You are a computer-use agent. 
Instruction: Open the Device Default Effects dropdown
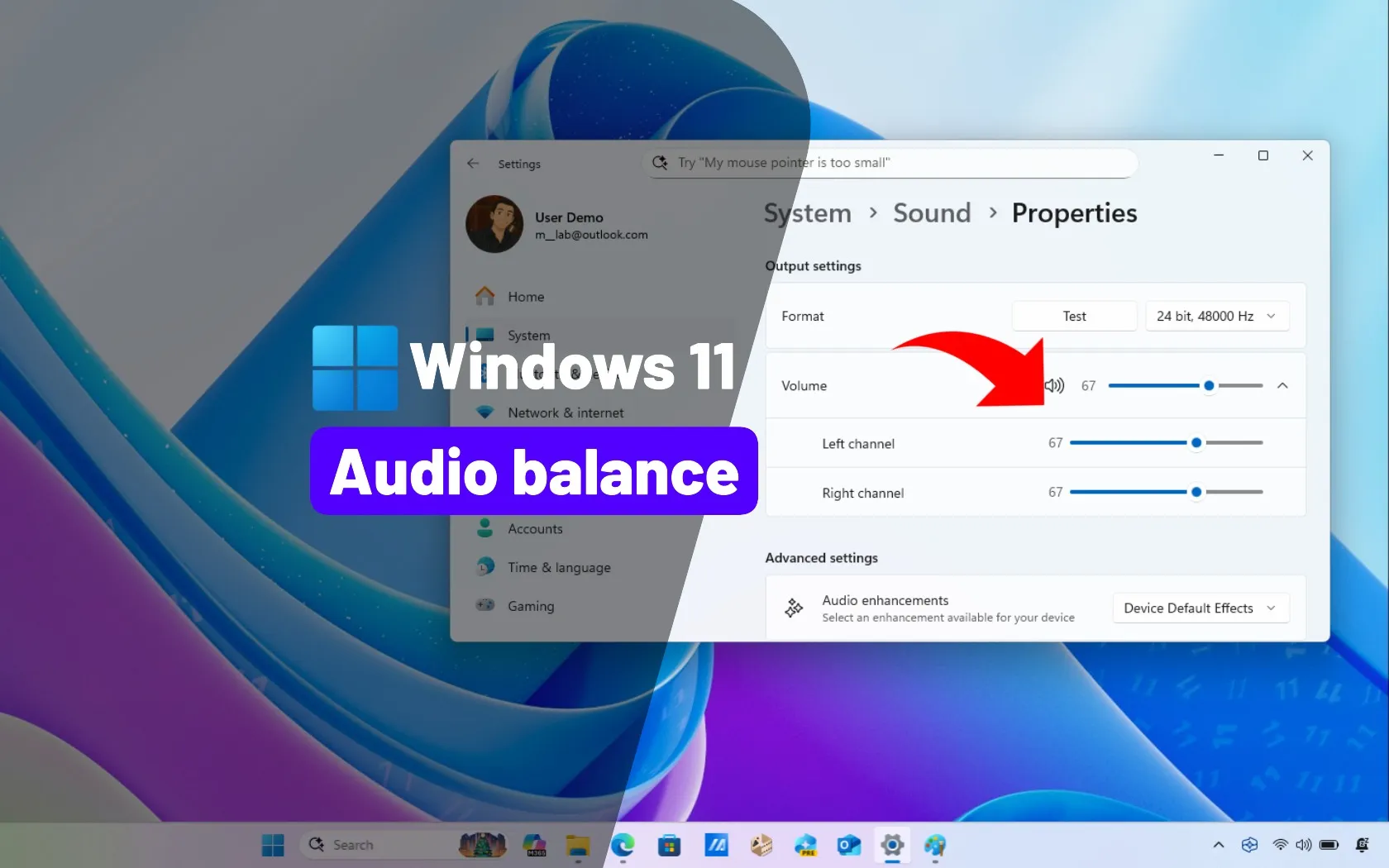pos(1200,608)
